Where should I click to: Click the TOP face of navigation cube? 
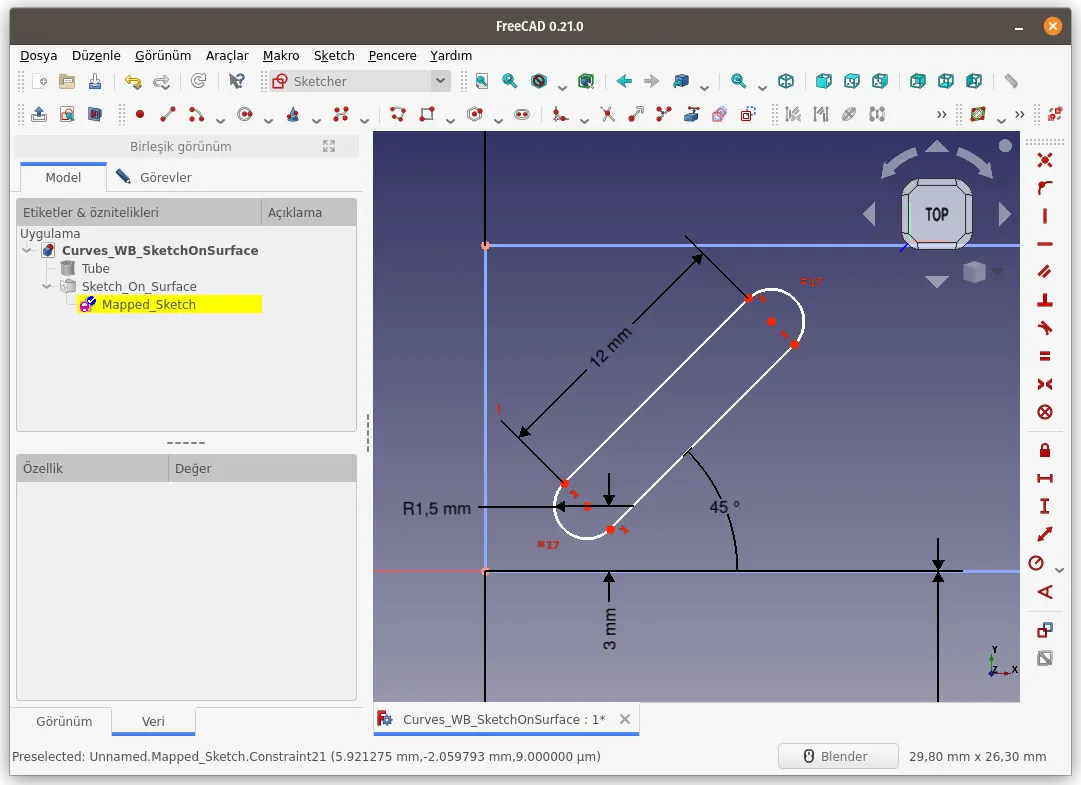click(x=936, y=214)
